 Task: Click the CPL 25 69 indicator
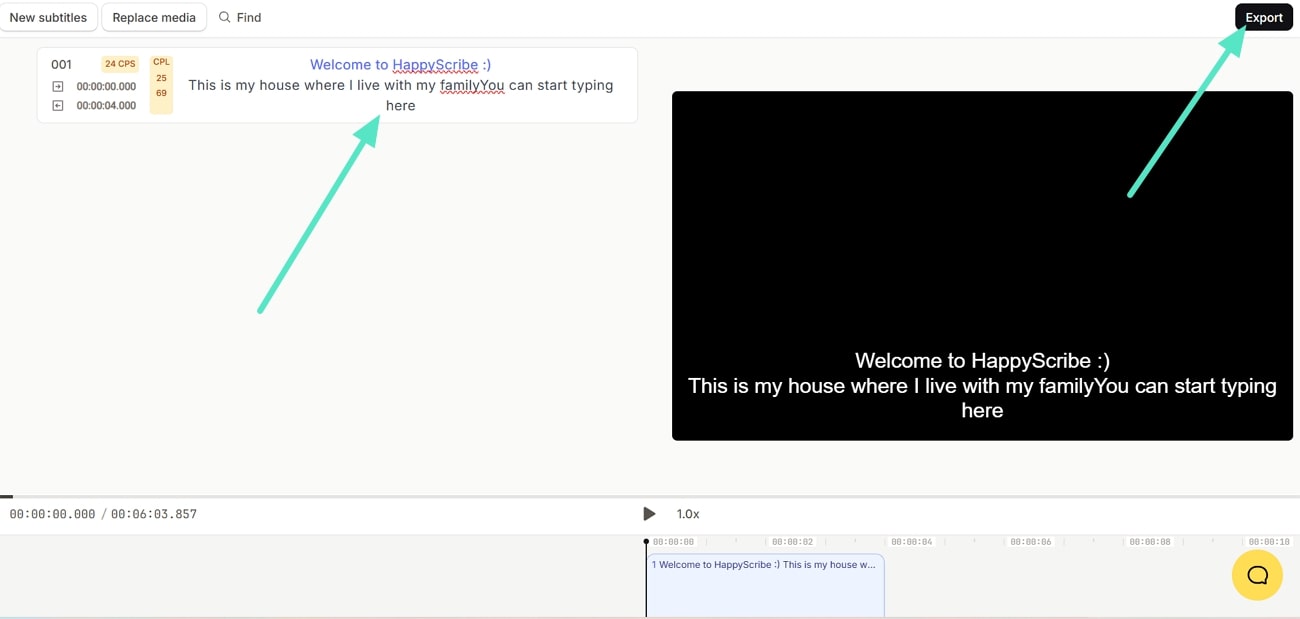point(161,85)
